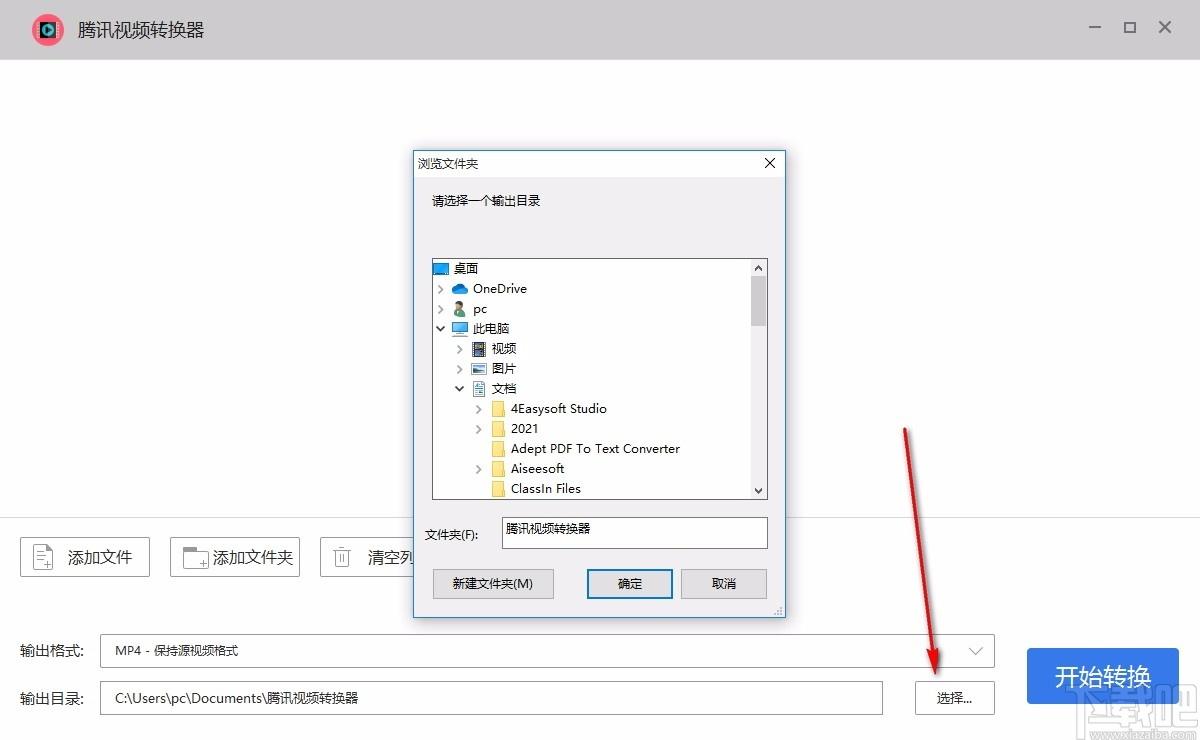Close the 浏览文件夹 dialog
Viewport: 1200px width, 740px height.
click(769, 163)
